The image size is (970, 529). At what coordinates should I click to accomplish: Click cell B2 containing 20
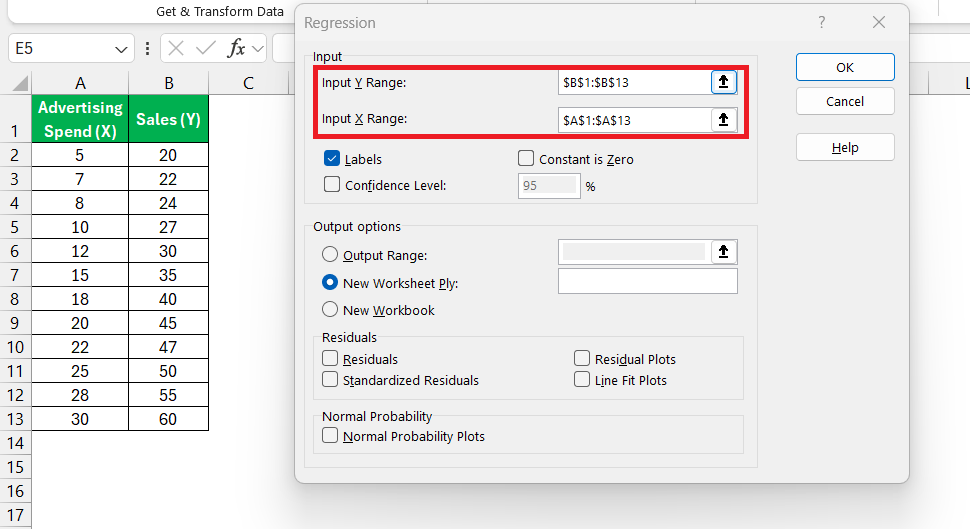[168, 155]
